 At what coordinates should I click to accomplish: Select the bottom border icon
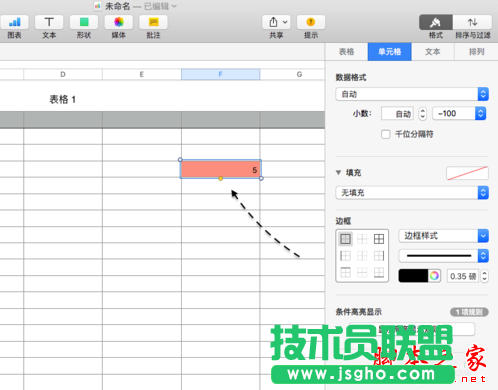point(379,273)
